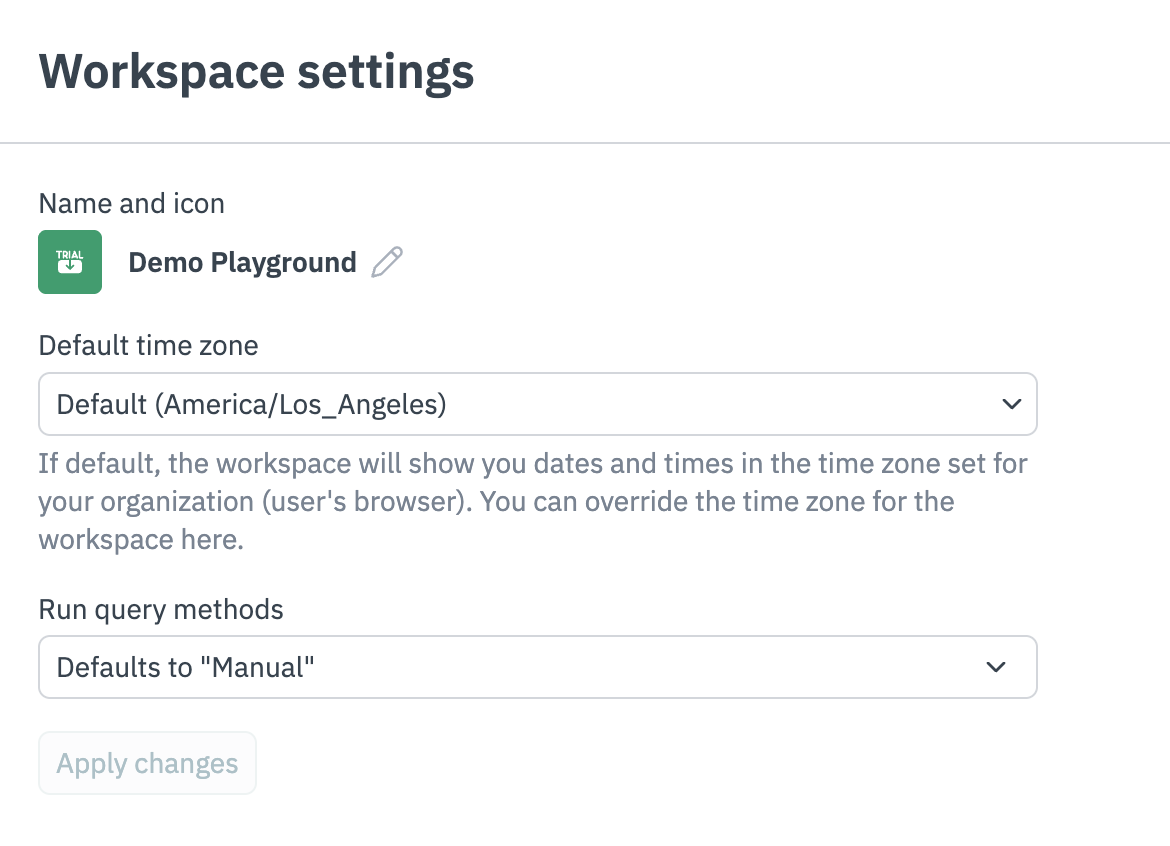1170x846 pixels.
Task: Select the 'Defaults to "Manual"' value text
Action: (x=186, y=667)
